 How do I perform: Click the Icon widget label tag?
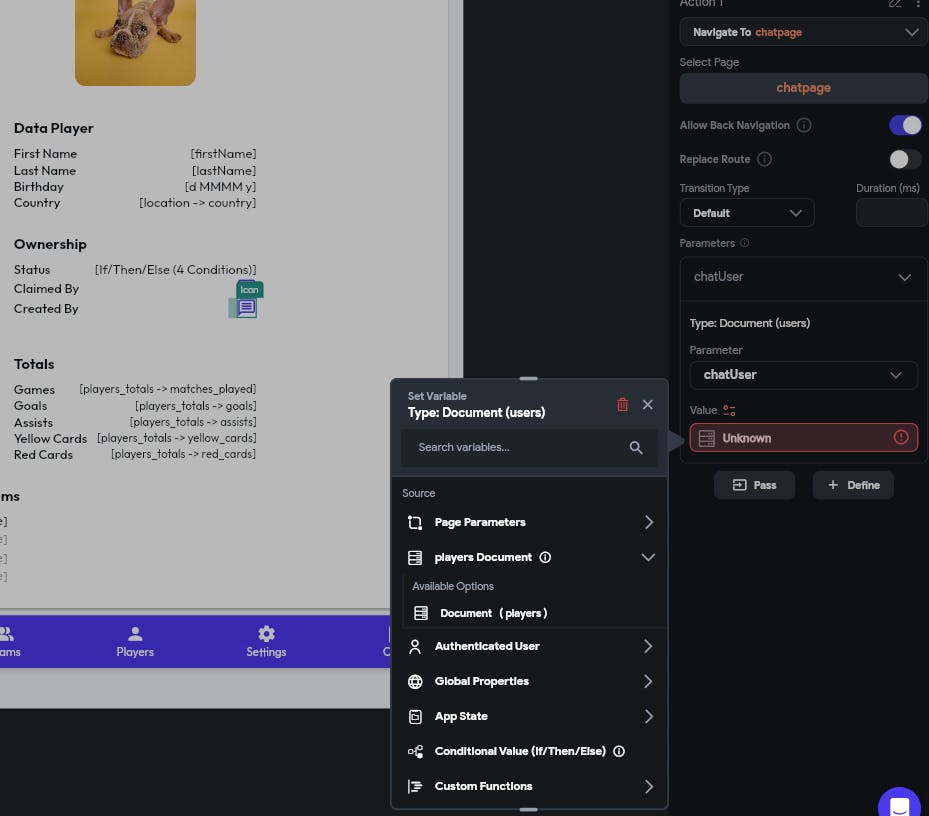pos(249,289)
